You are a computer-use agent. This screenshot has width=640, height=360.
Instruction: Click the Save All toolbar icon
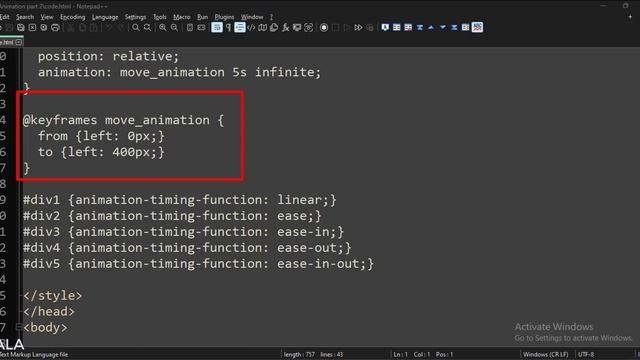tap(20, 27)
